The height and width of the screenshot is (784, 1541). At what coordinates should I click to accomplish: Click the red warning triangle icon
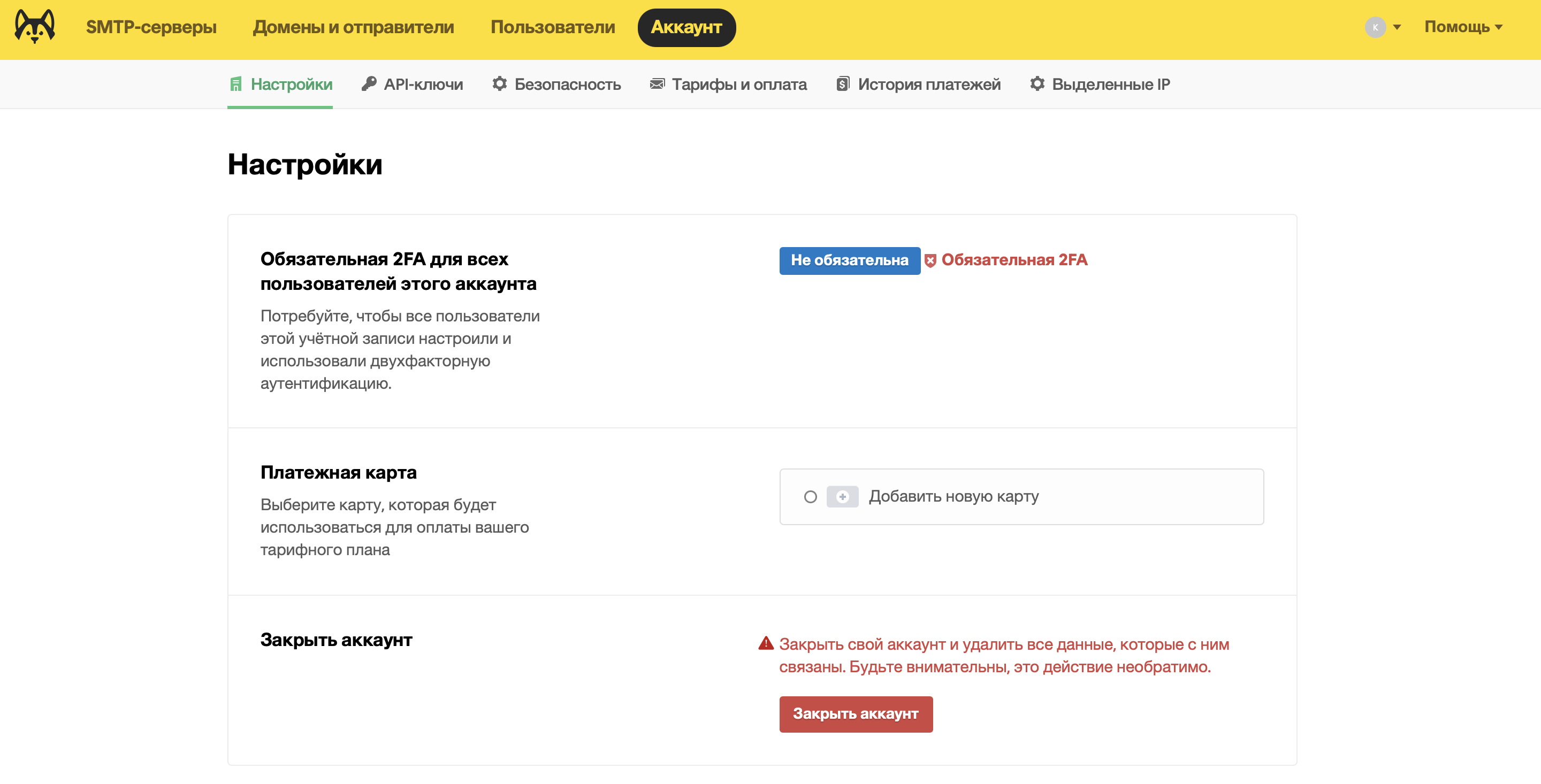(x=766, y=643)
